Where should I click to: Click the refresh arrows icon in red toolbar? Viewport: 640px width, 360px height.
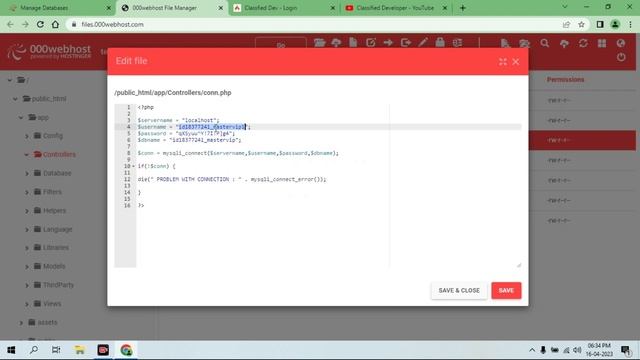[583, 43]
